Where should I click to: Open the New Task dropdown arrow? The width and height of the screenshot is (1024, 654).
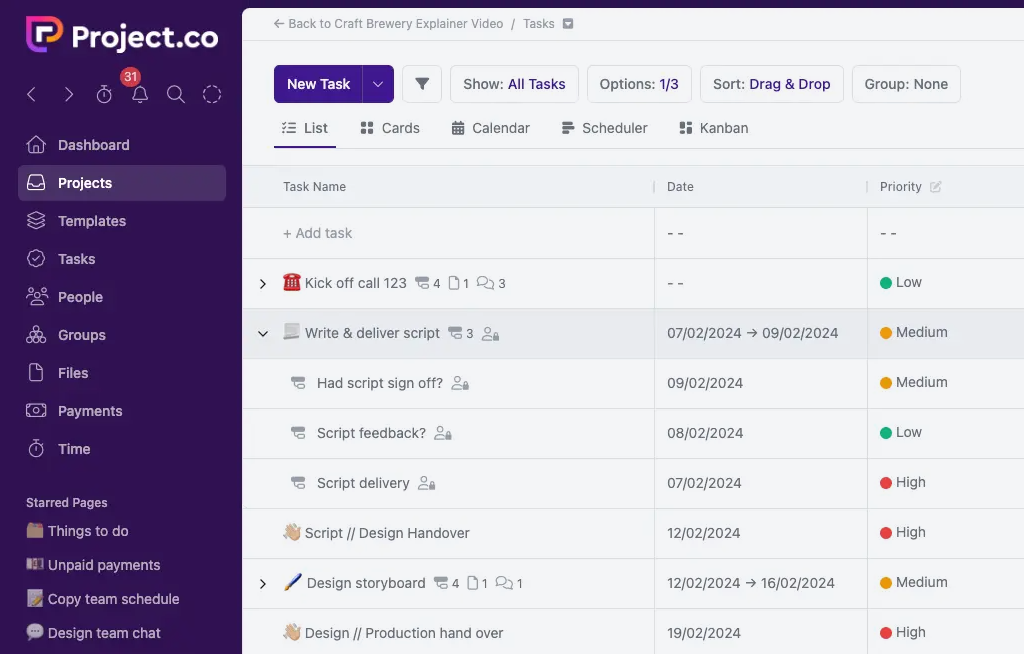click(378, 84)
